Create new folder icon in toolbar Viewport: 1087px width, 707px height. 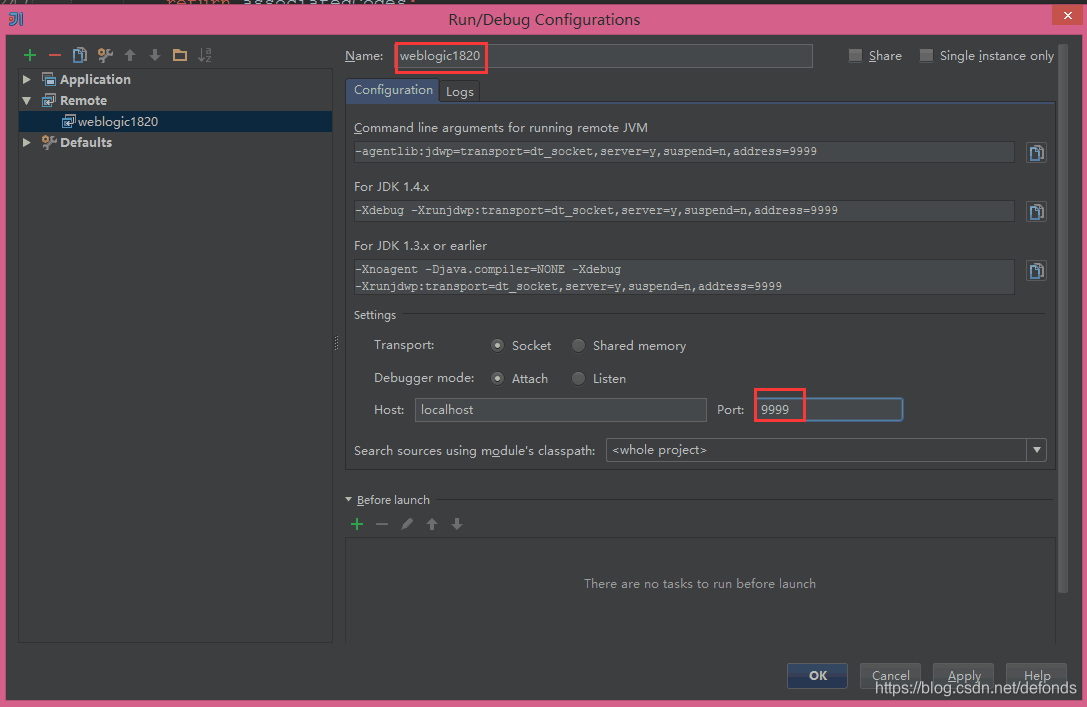pyautogui.click(x=180, y=55)
